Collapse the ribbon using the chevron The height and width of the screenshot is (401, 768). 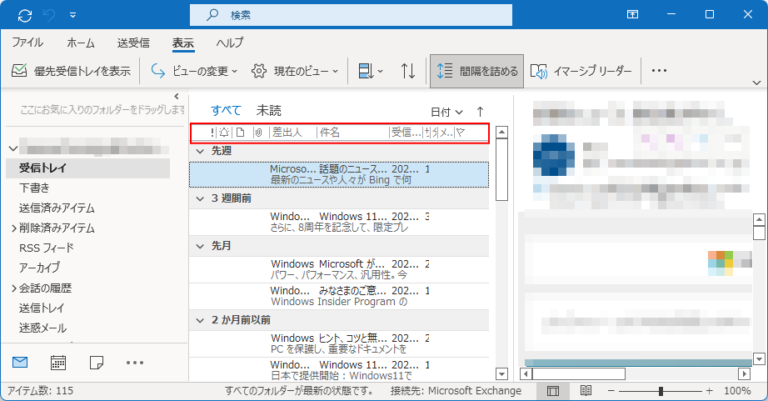(x=757, y=83)
